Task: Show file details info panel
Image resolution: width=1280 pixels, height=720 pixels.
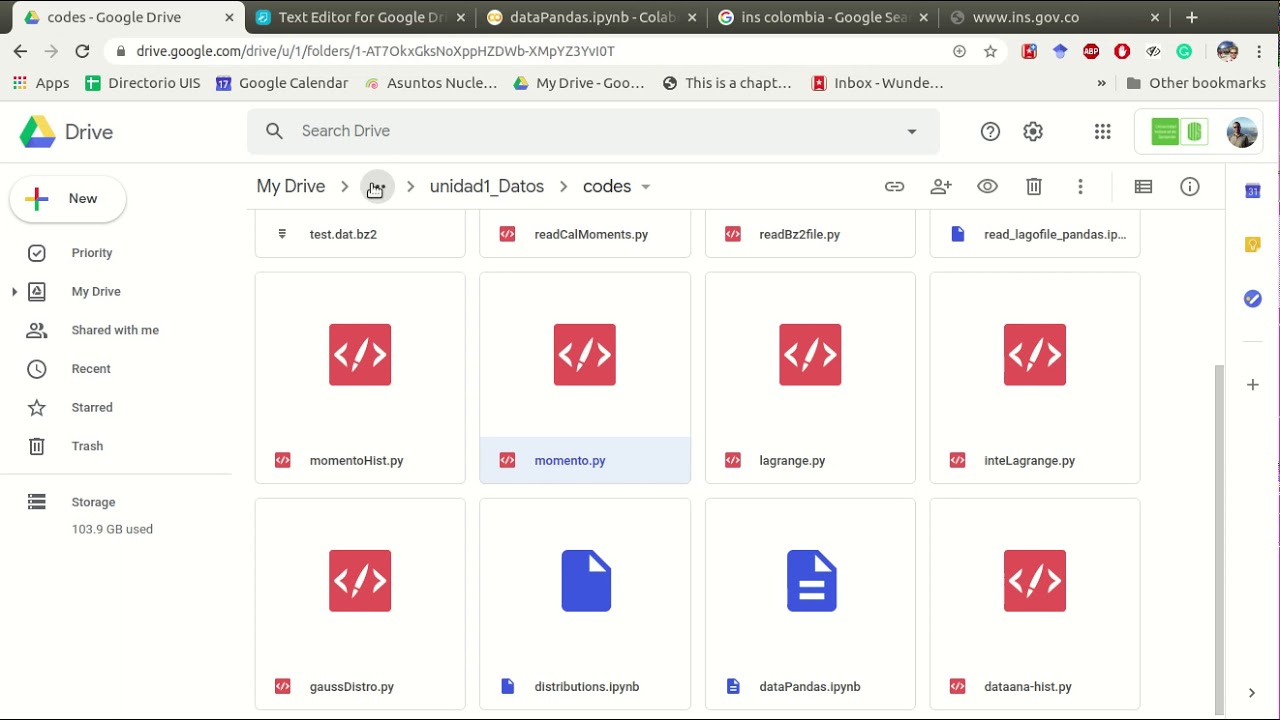Action: click(1190, 186)
